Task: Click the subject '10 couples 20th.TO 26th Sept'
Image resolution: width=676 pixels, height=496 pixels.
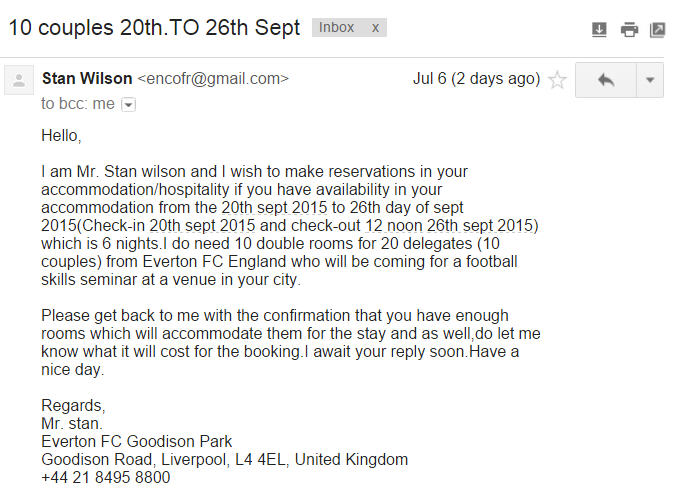Action: (x=154, y=28)
